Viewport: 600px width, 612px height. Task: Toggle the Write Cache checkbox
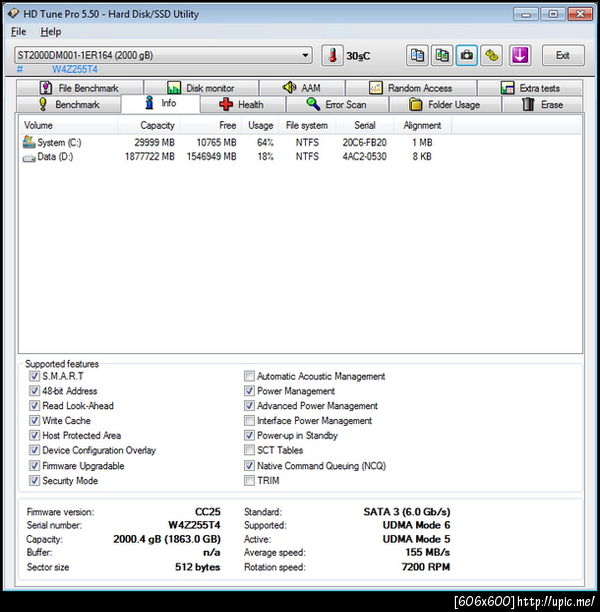[34, 420]
